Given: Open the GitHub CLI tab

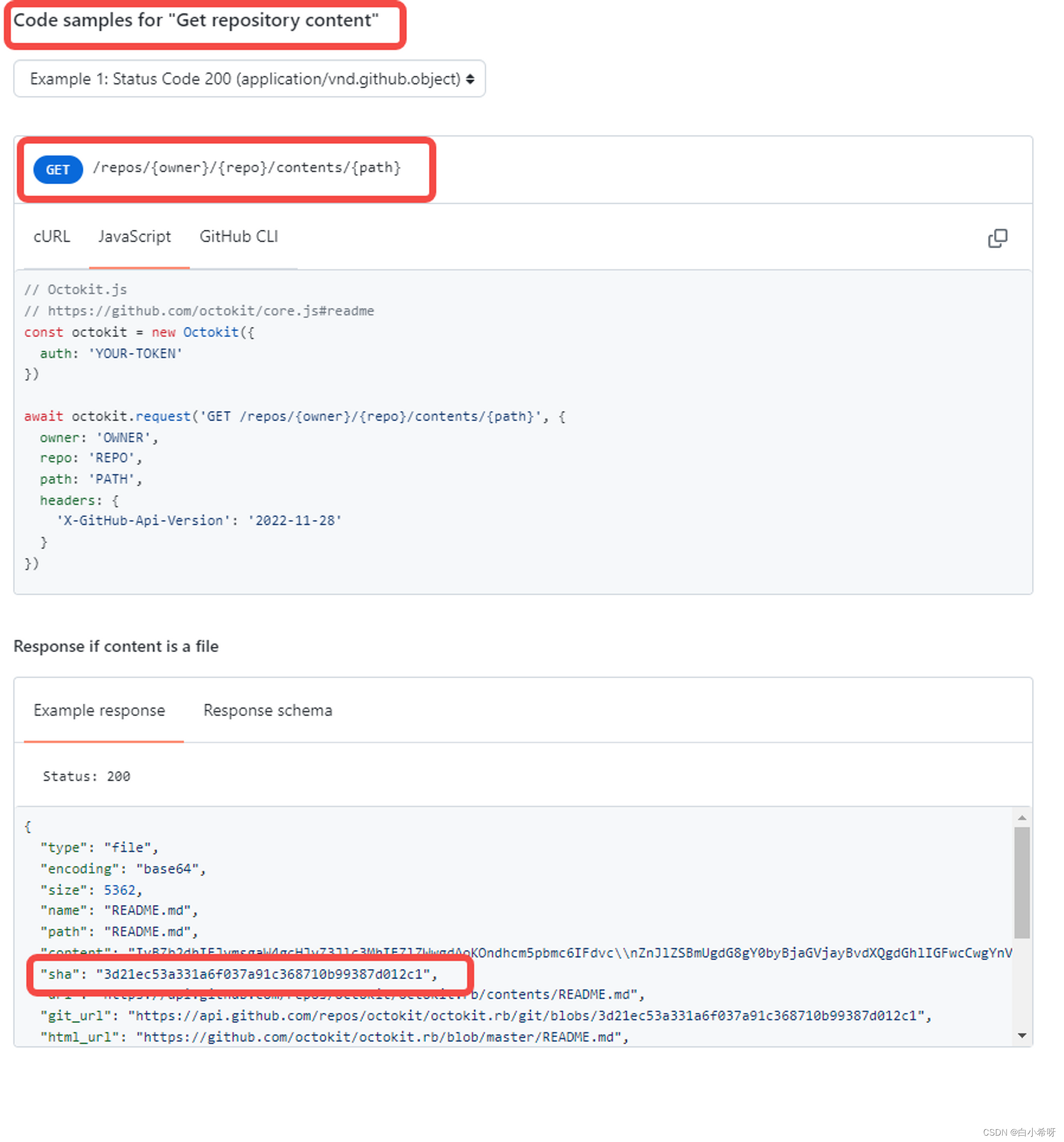Looking at the screenshot, I should pos(238,236).
